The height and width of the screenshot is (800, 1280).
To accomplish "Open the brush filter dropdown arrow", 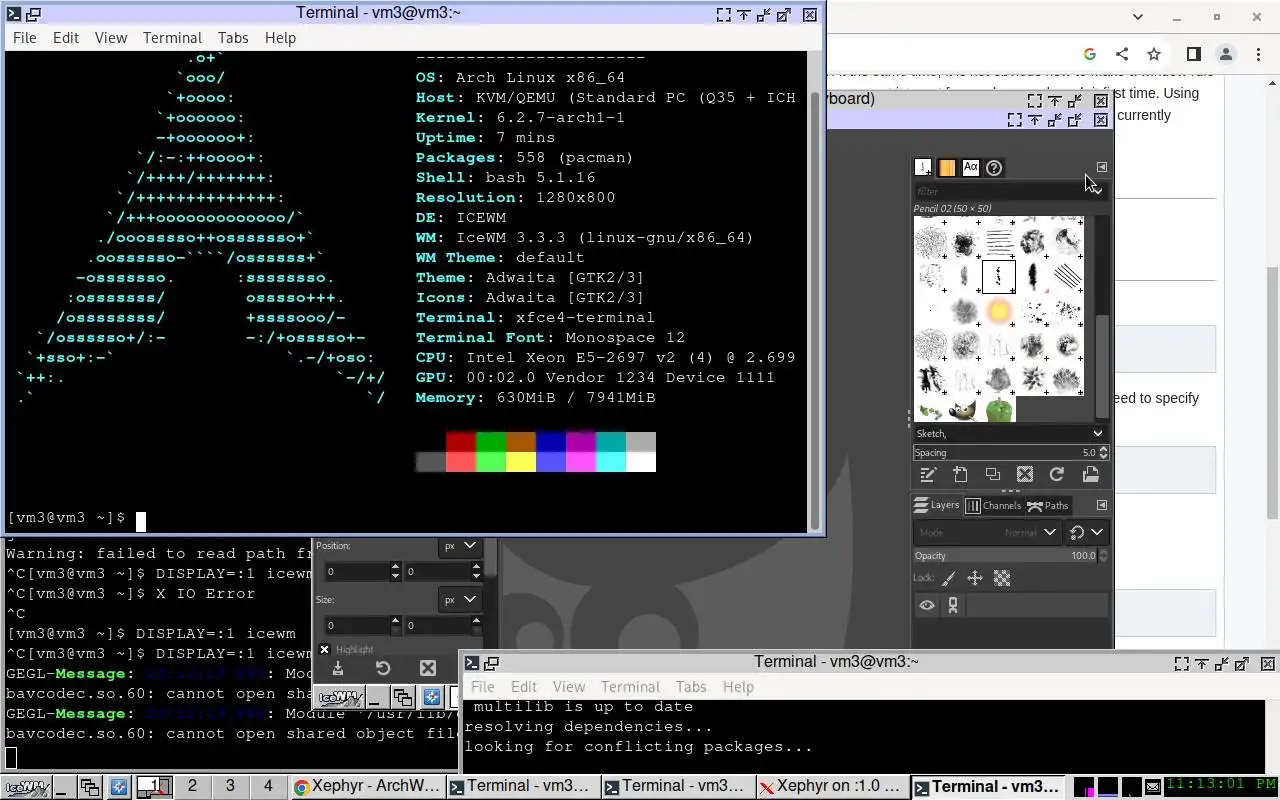I will (x=1097, y=191).
